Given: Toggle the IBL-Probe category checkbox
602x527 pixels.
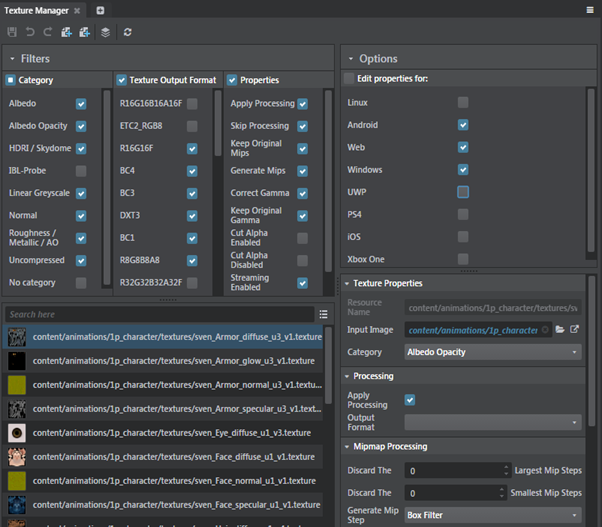Looking at the screenshot, I should (81, 171).
